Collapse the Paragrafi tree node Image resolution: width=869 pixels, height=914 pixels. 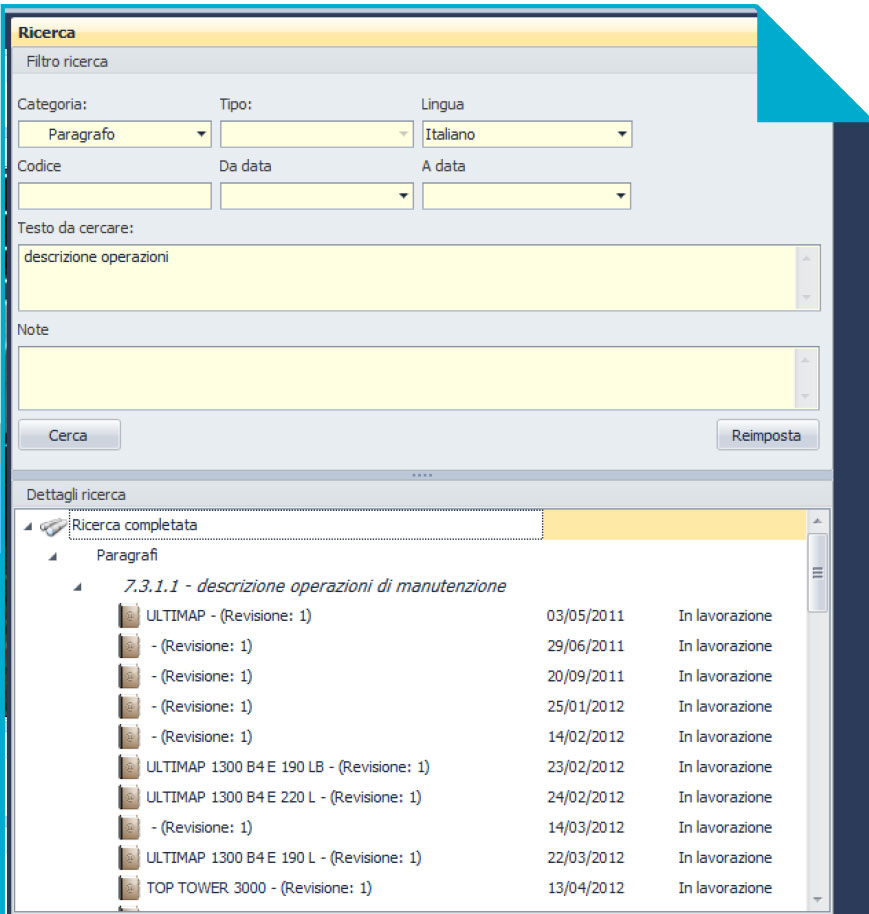pos(52,556)
